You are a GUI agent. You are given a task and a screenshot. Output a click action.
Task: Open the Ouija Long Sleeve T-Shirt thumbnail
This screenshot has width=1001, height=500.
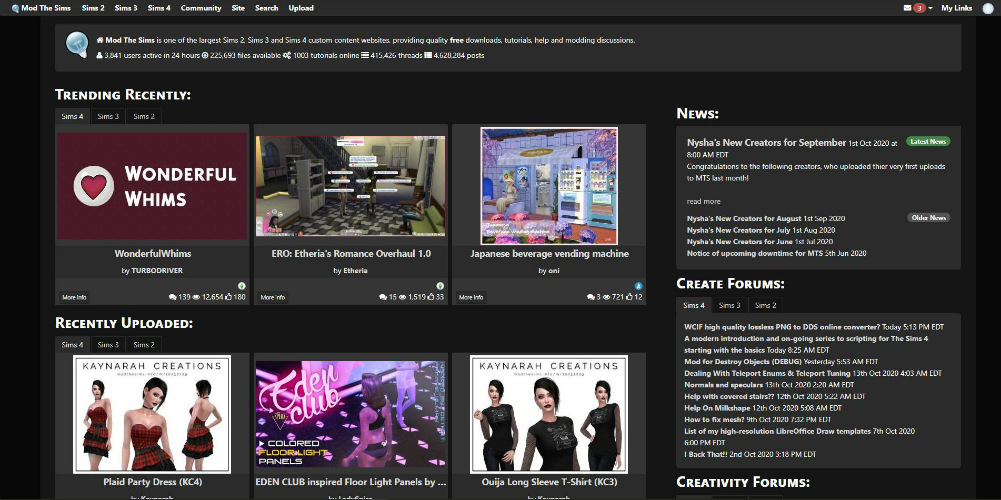coord(549,414)
